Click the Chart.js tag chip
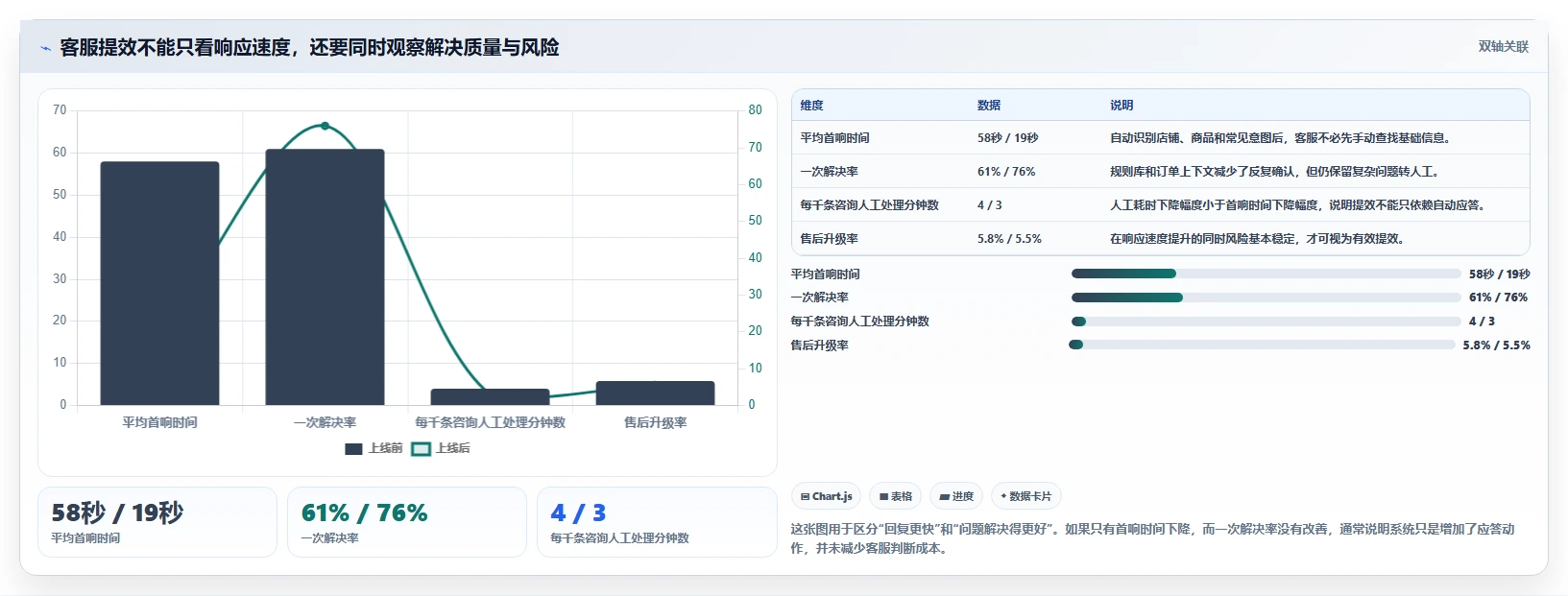The width and height of the screenshot is (1568, 596). tap(827, 496)
